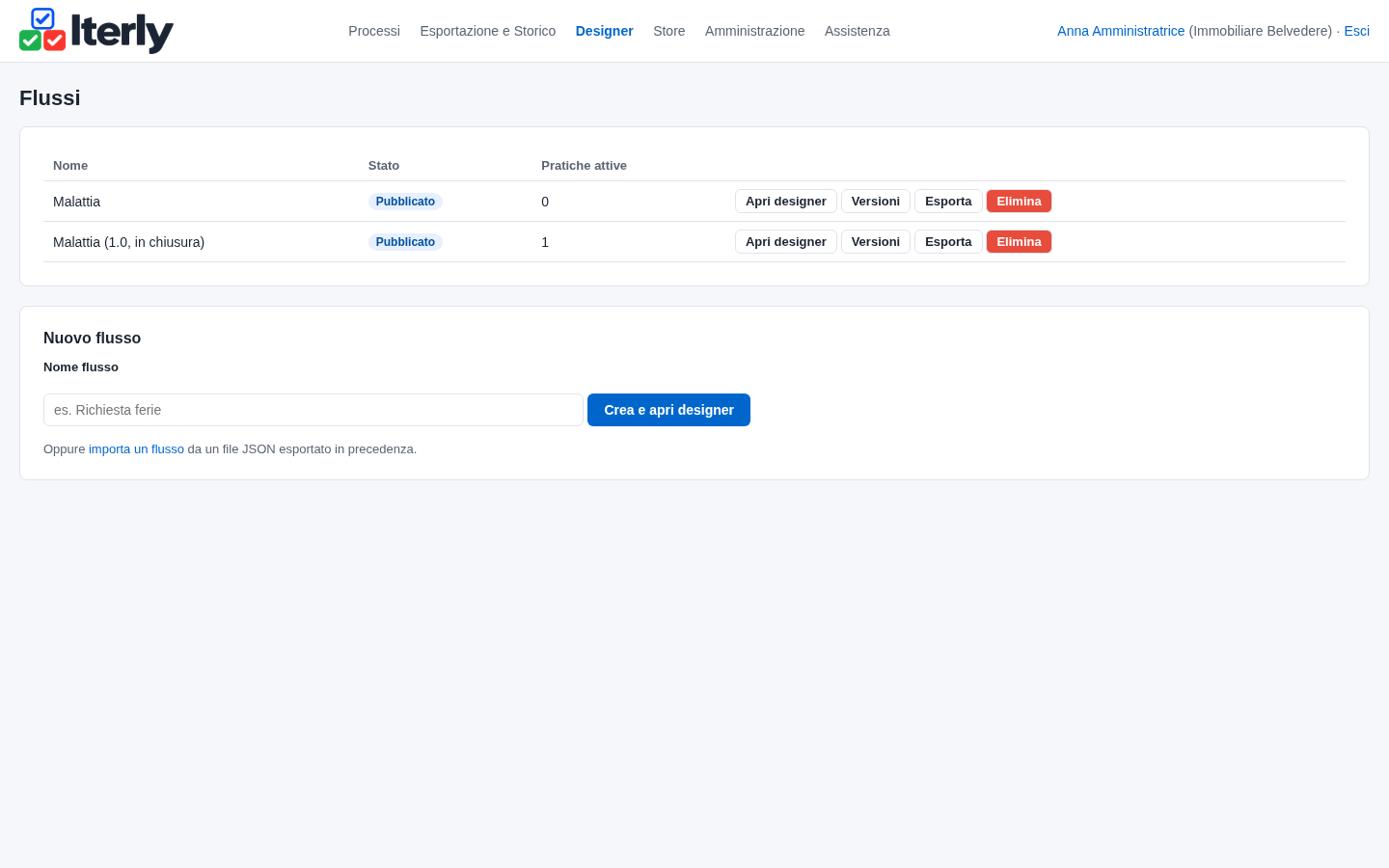Log out with the Esci link
The height and width of the screenshot is (868, 1389).
(1356, 31)
